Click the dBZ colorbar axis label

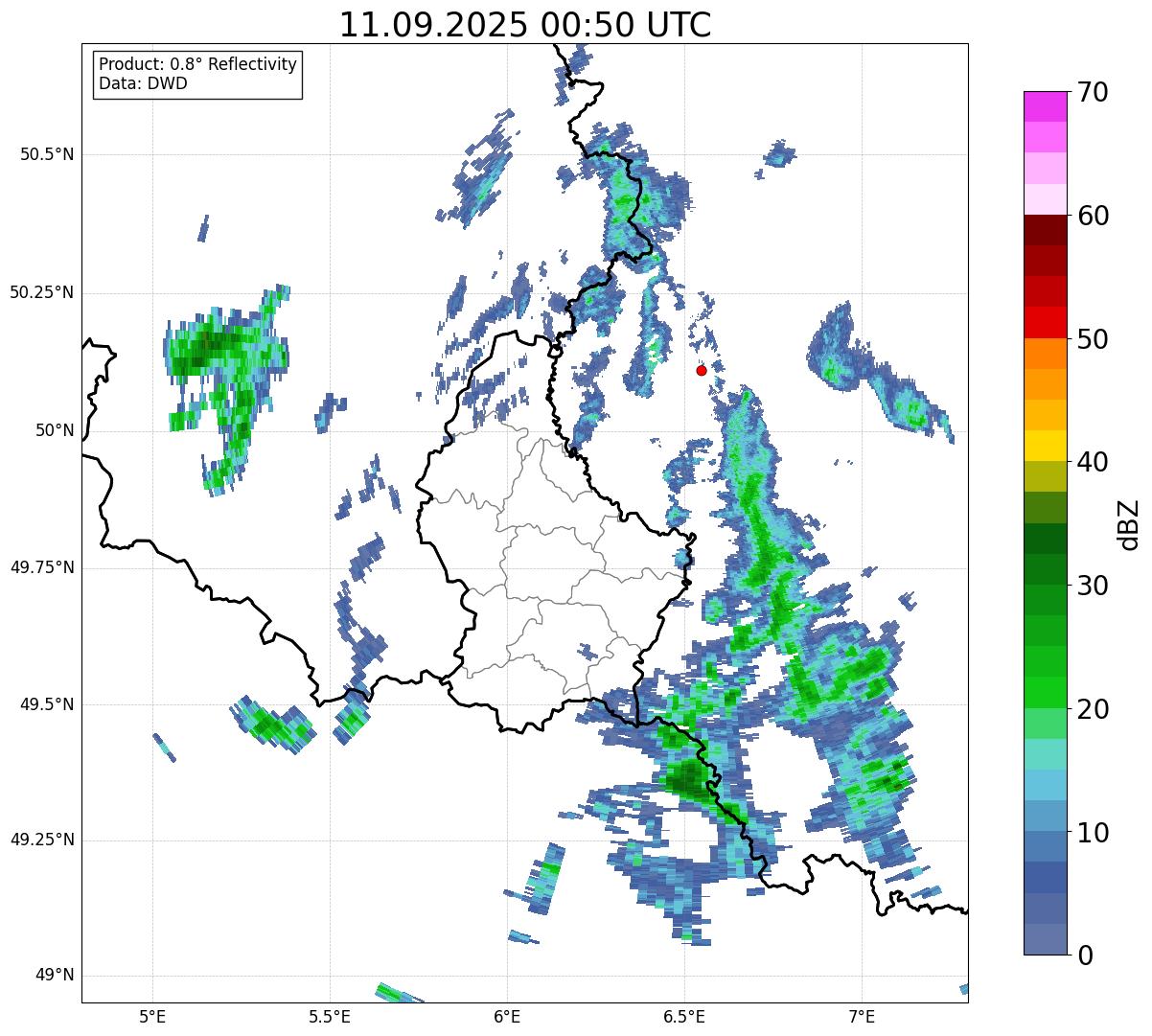pos(1129,524)
